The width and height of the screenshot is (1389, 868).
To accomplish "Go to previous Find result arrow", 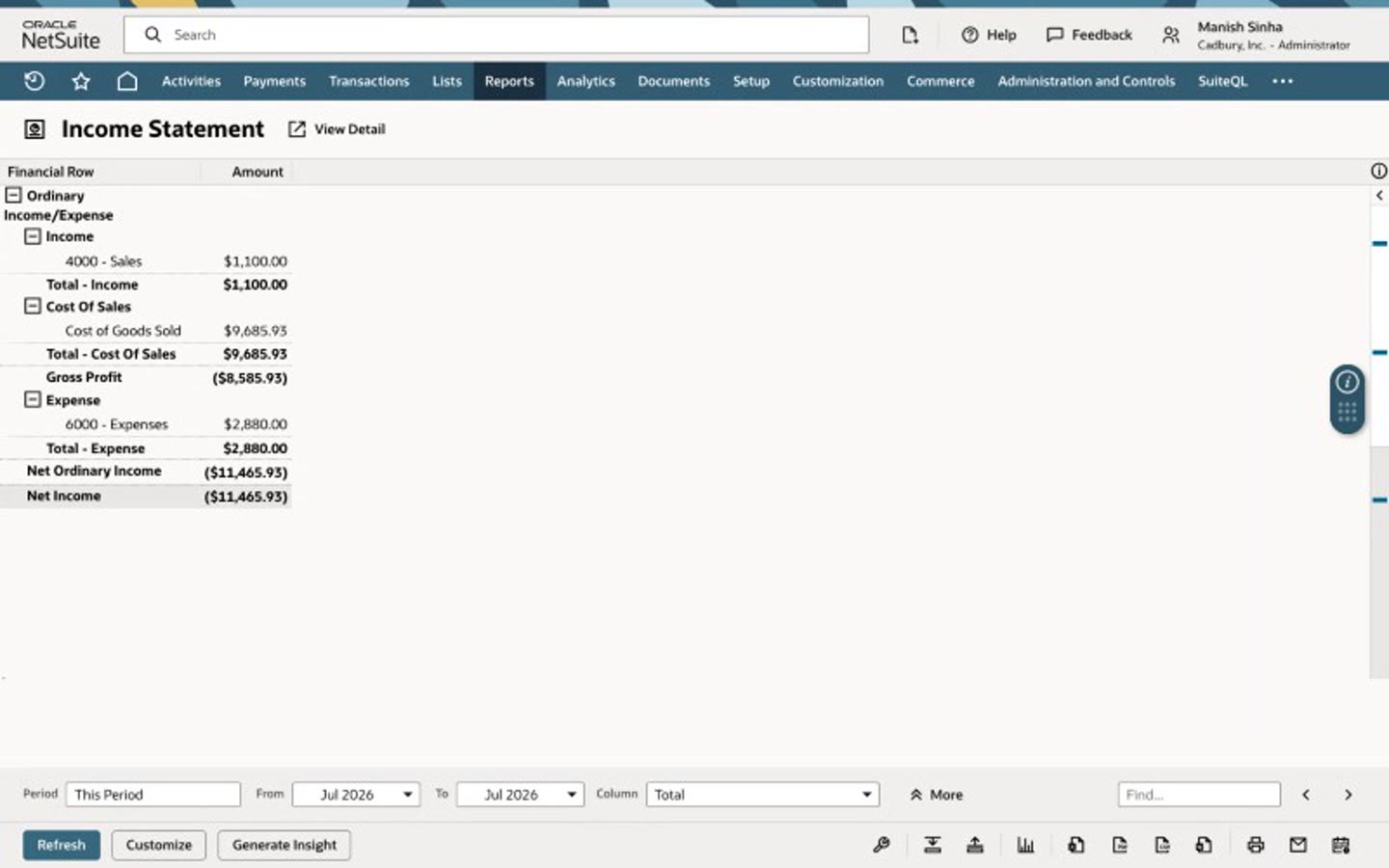I will pyautogui.click(x=1306, y=795).
